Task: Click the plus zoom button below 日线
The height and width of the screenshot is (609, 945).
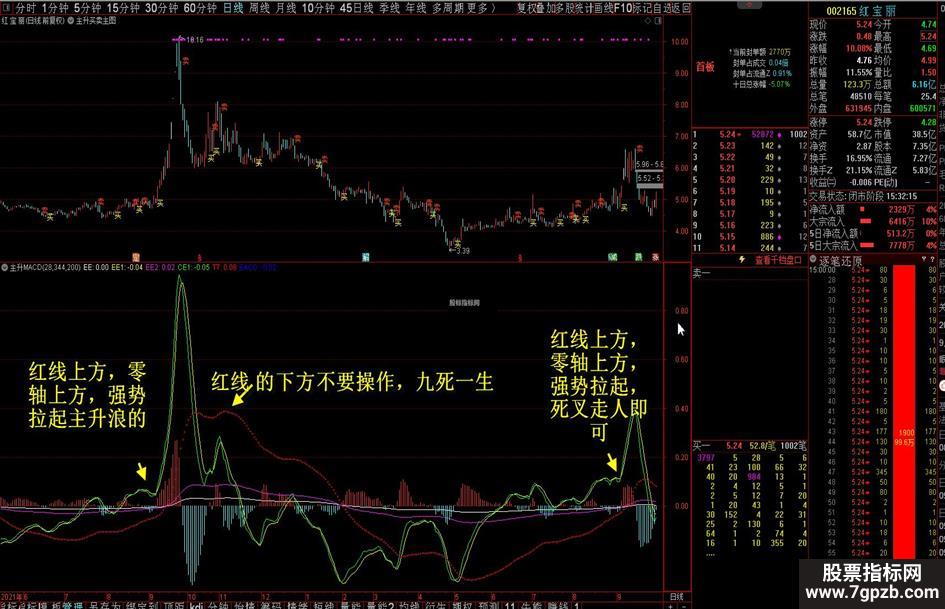Action: (670, 605)
